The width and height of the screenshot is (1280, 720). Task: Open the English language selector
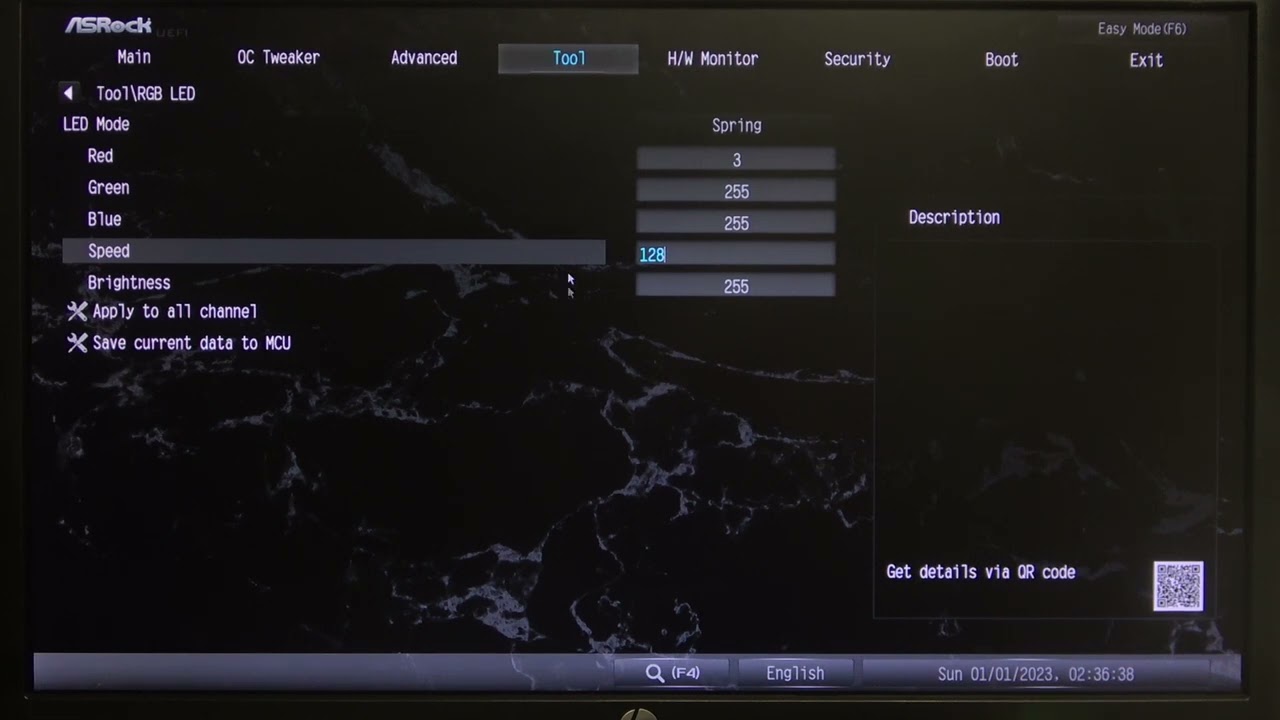pyautogui.click(x=795, y=672)
